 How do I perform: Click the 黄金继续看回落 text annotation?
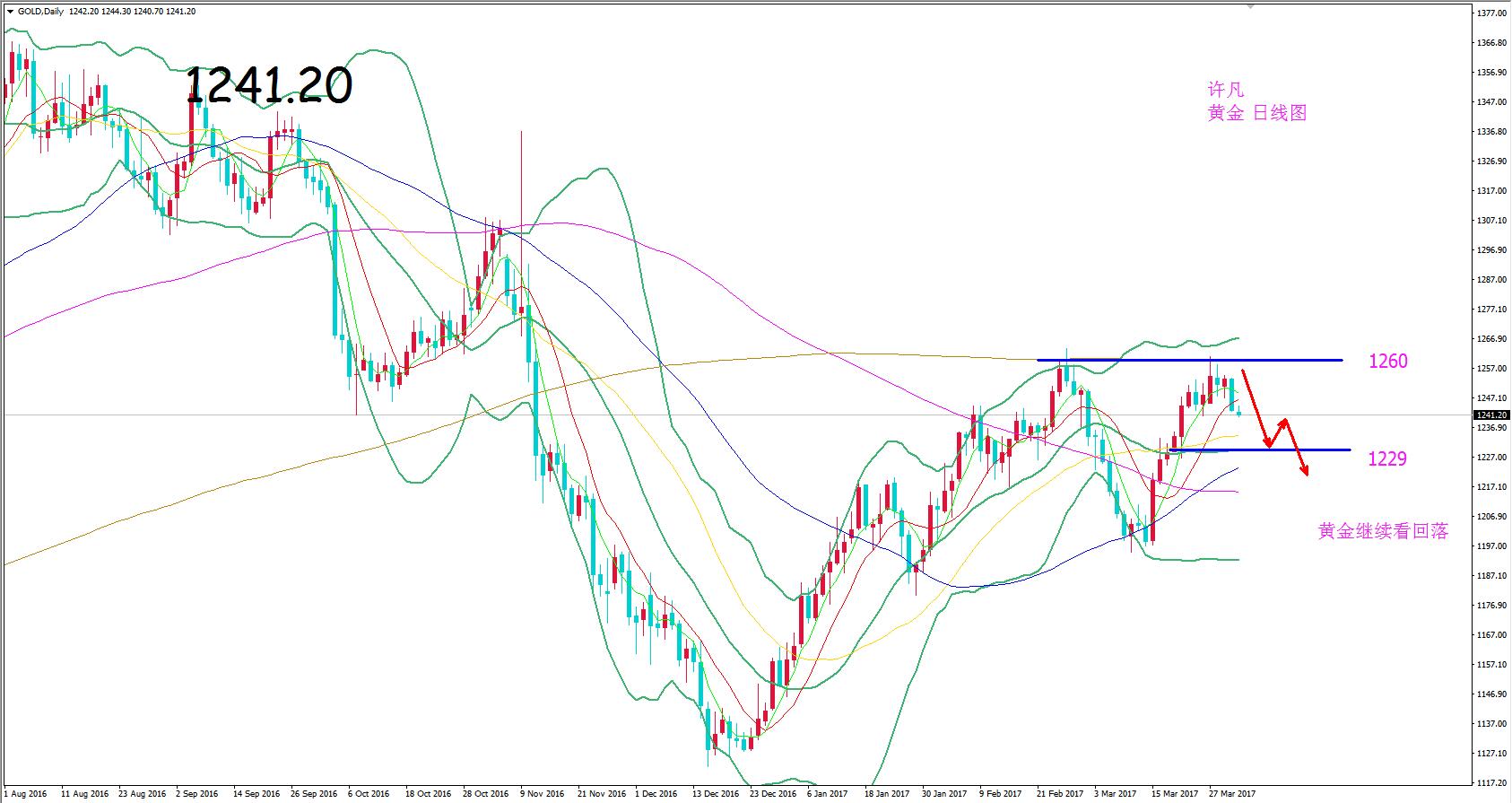[x=1383, y=531]
